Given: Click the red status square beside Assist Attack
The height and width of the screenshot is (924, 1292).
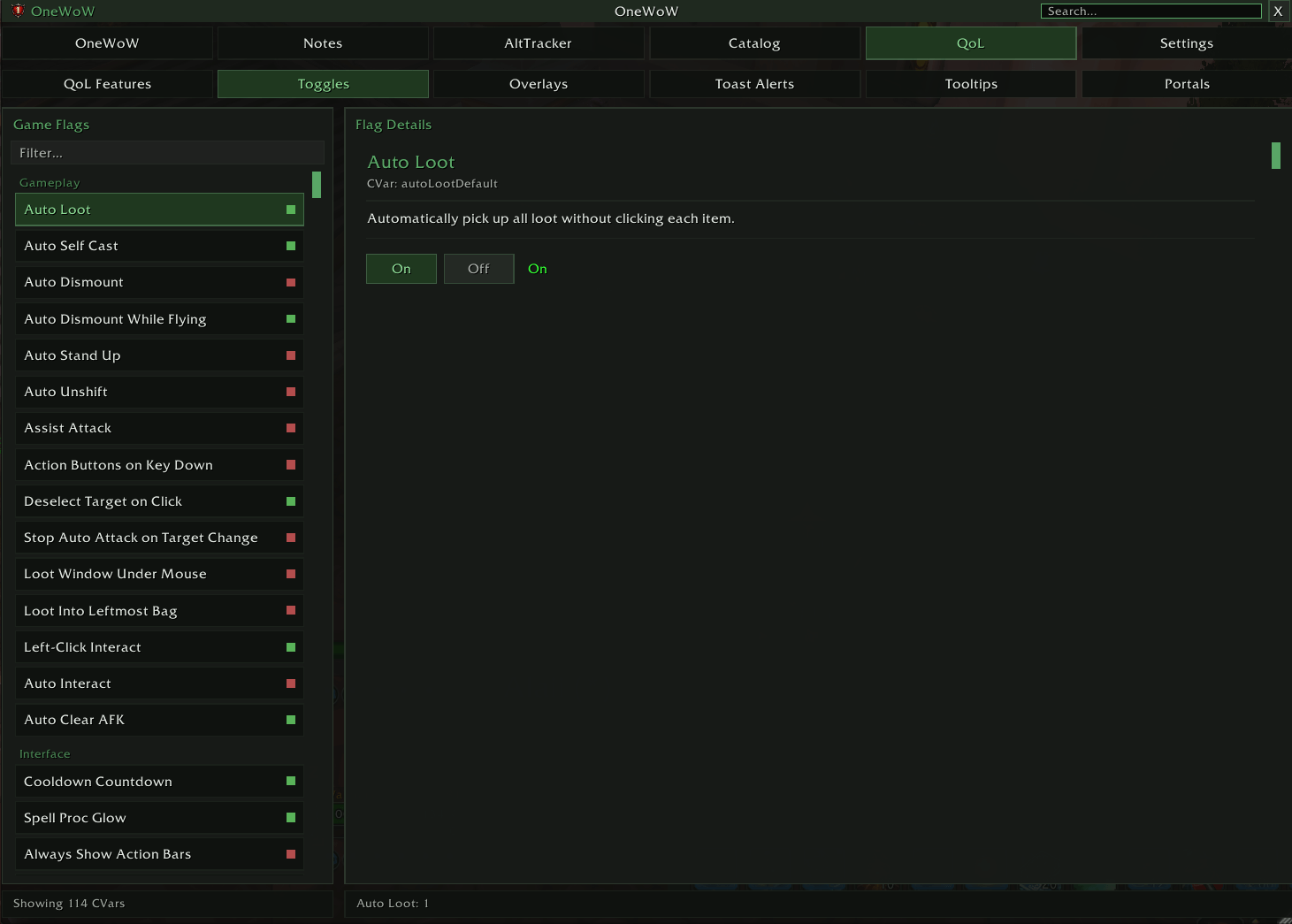Looking at the screenshot, I should pos(291,428).
